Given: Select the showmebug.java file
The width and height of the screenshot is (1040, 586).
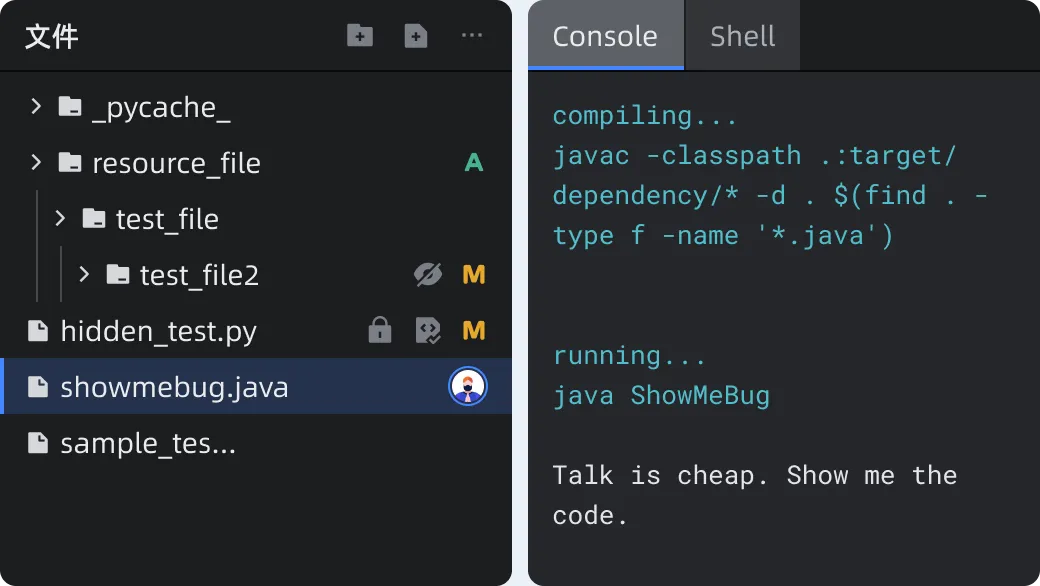Looking at the screenshot, I should (x=174, y=387).
